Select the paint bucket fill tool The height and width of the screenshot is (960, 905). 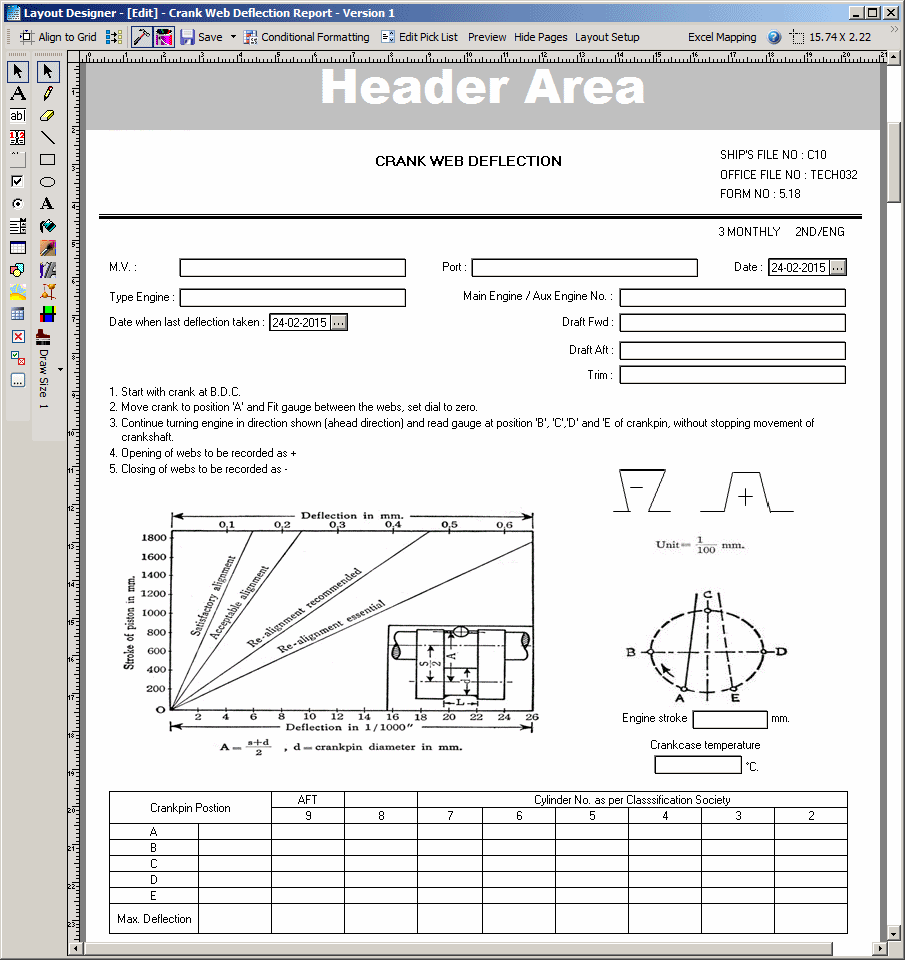[47, 226]
